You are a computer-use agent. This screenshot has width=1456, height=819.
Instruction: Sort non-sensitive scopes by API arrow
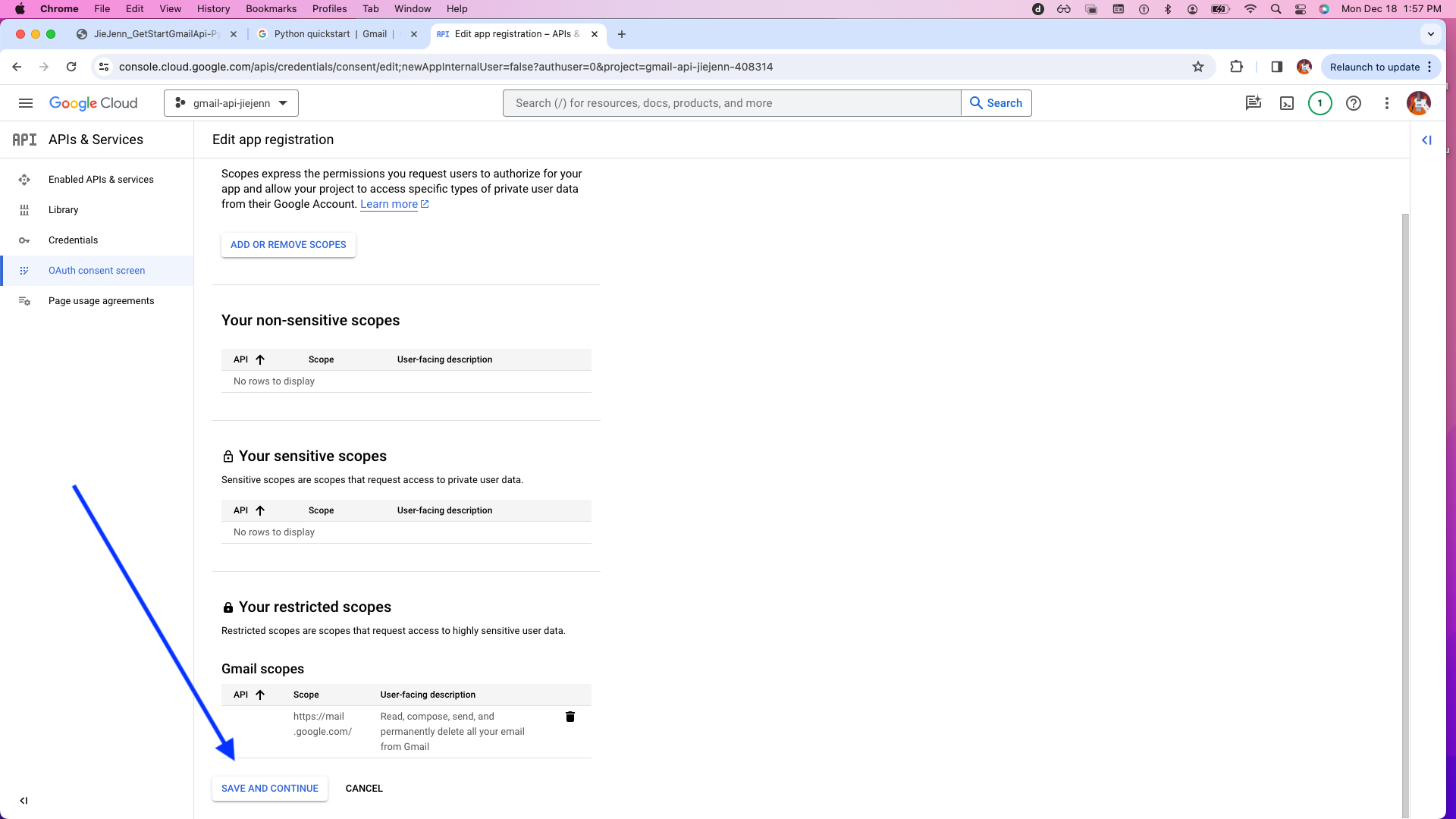point(260,359)
